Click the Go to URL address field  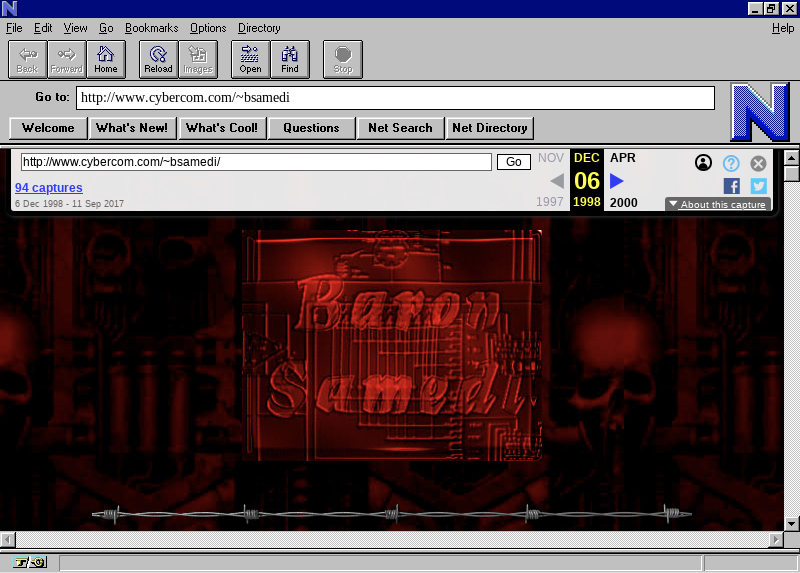point(396,98)
